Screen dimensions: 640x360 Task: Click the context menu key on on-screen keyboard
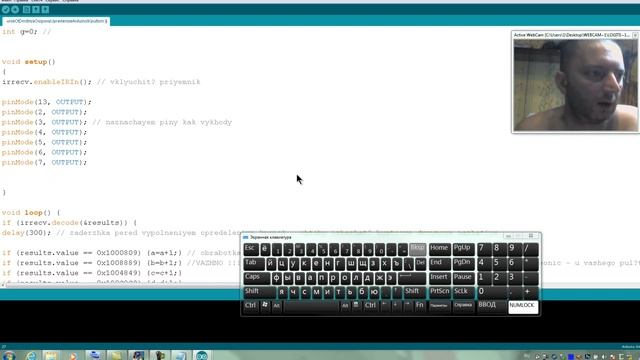coord(356,306)
